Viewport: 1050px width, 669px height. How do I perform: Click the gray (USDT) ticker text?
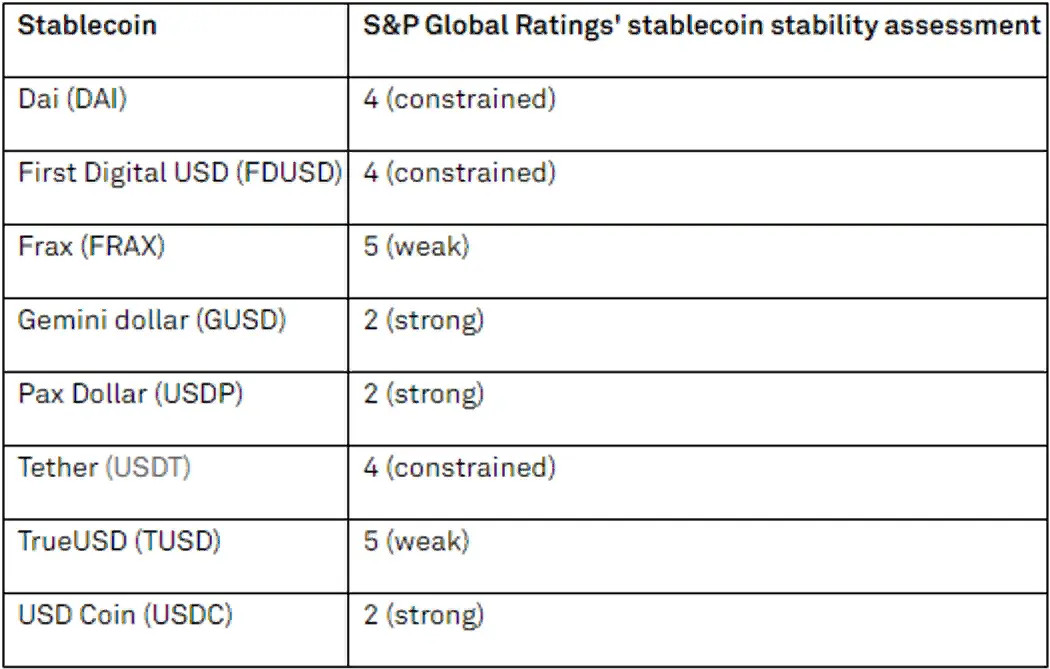(x=148, y=468)
